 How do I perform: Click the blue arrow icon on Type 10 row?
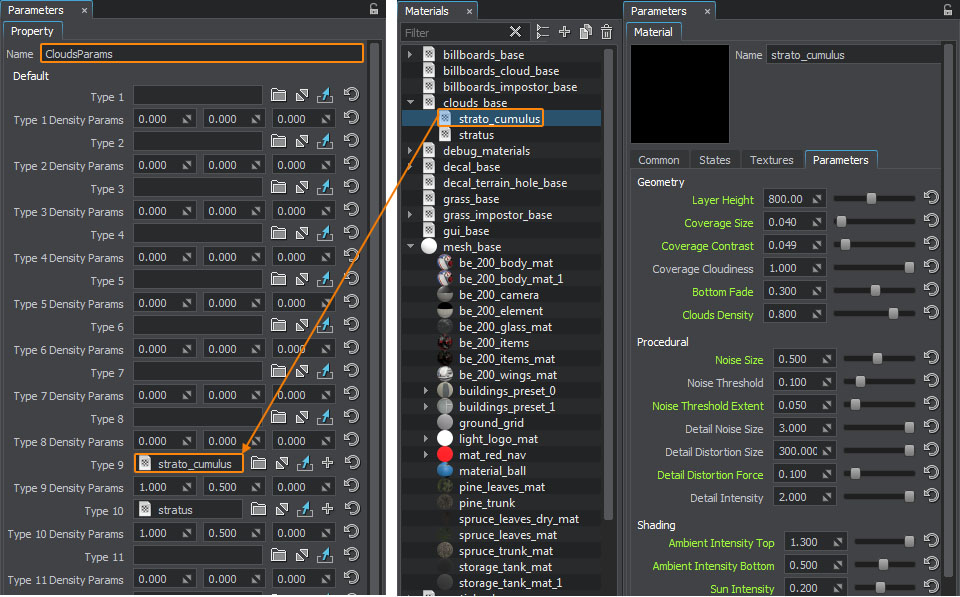coord(305,510)
